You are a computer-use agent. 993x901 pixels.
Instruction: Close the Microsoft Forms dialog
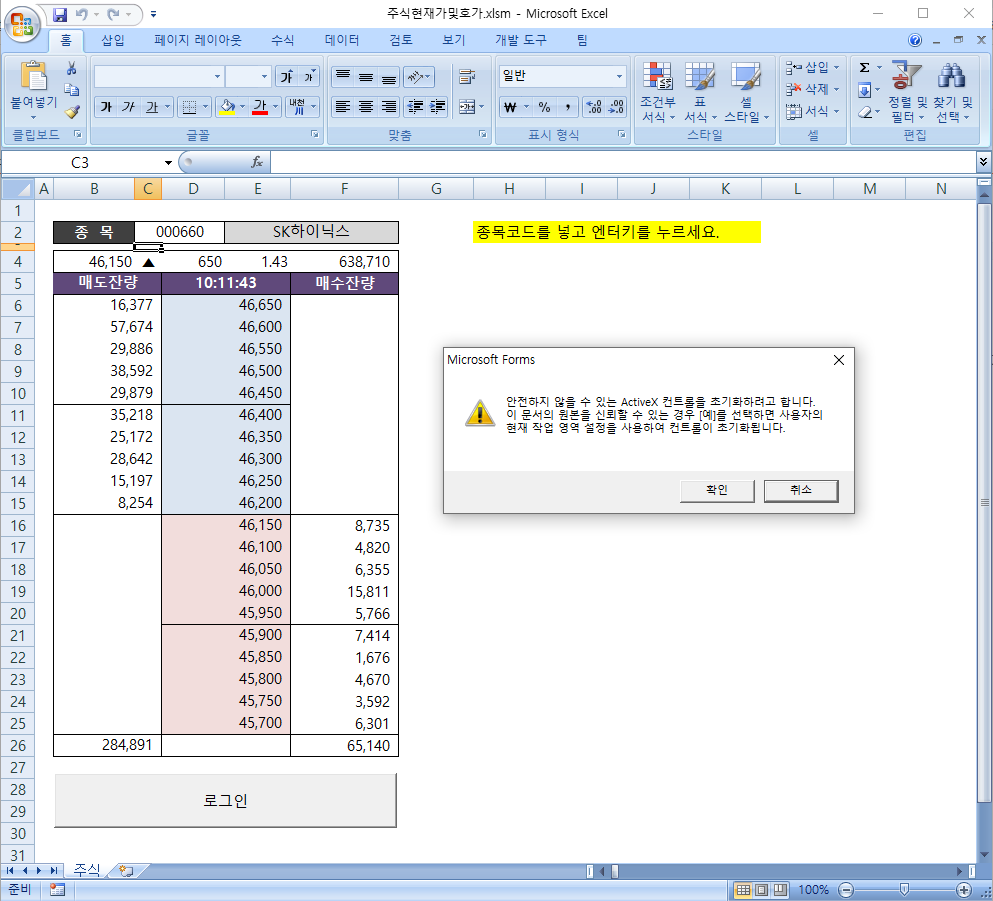tap(839, 360)
